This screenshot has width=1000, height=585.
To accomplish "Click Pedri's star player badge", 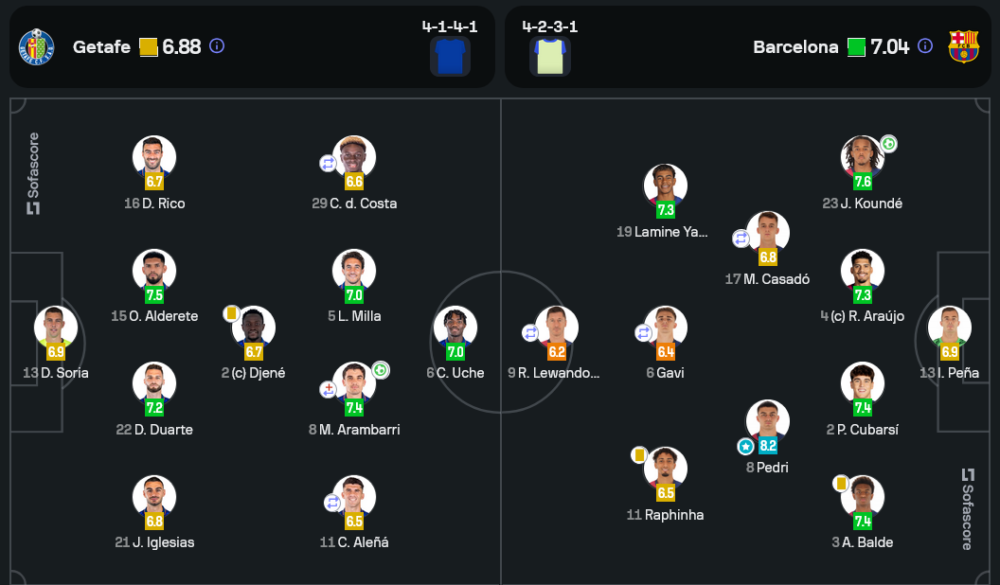I will click(x=745, y=446).
